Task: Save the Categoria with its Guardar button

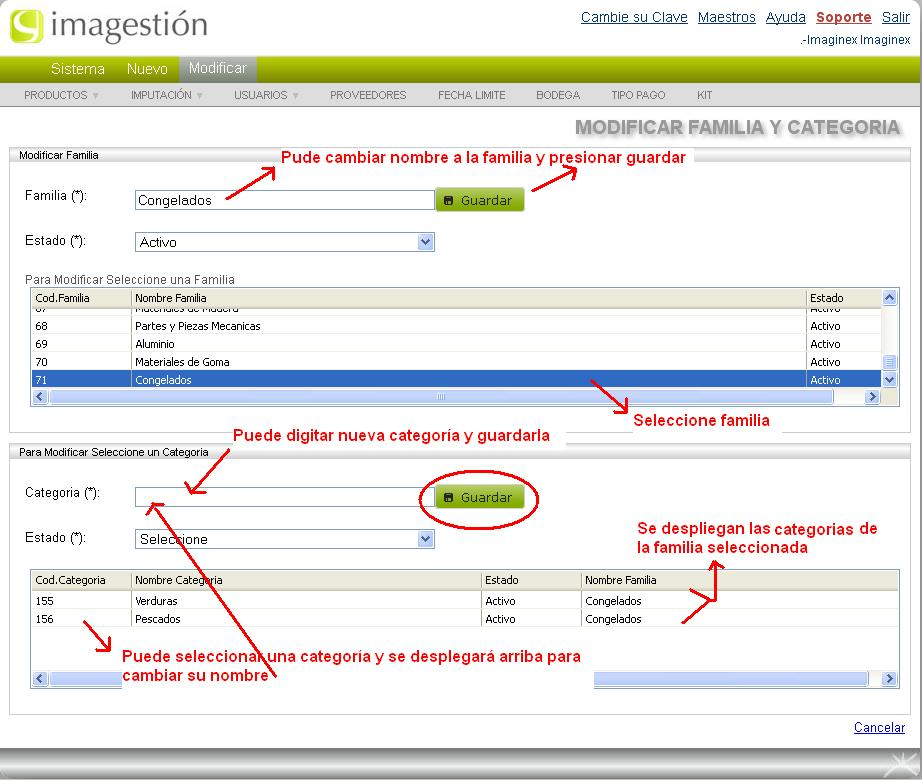Action: tap(479, 497)
